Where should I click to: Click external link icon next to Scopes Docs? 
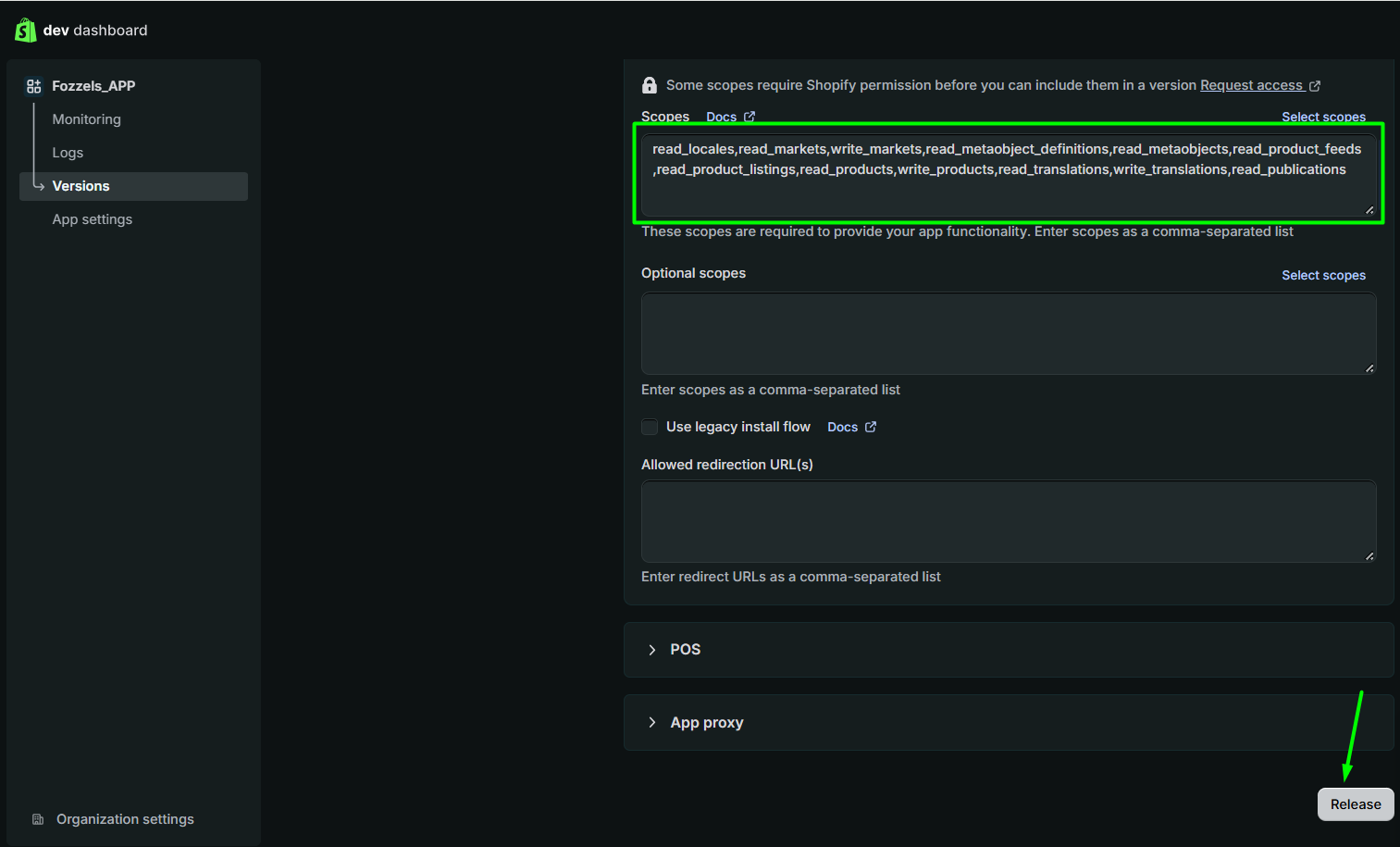click(x=750, y=117)
